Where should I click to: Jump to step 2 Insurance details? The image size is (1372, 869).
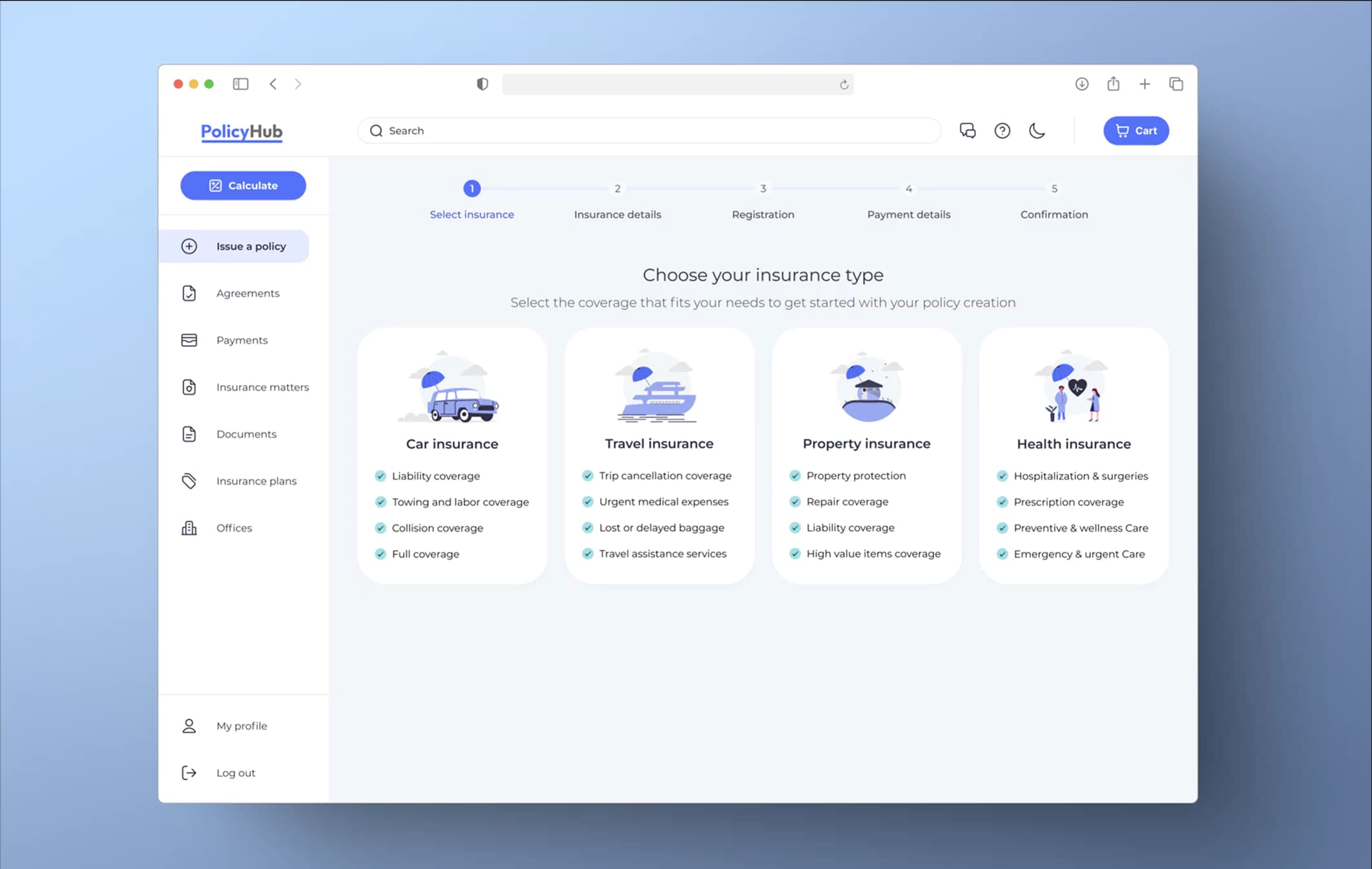coord(618,201)
